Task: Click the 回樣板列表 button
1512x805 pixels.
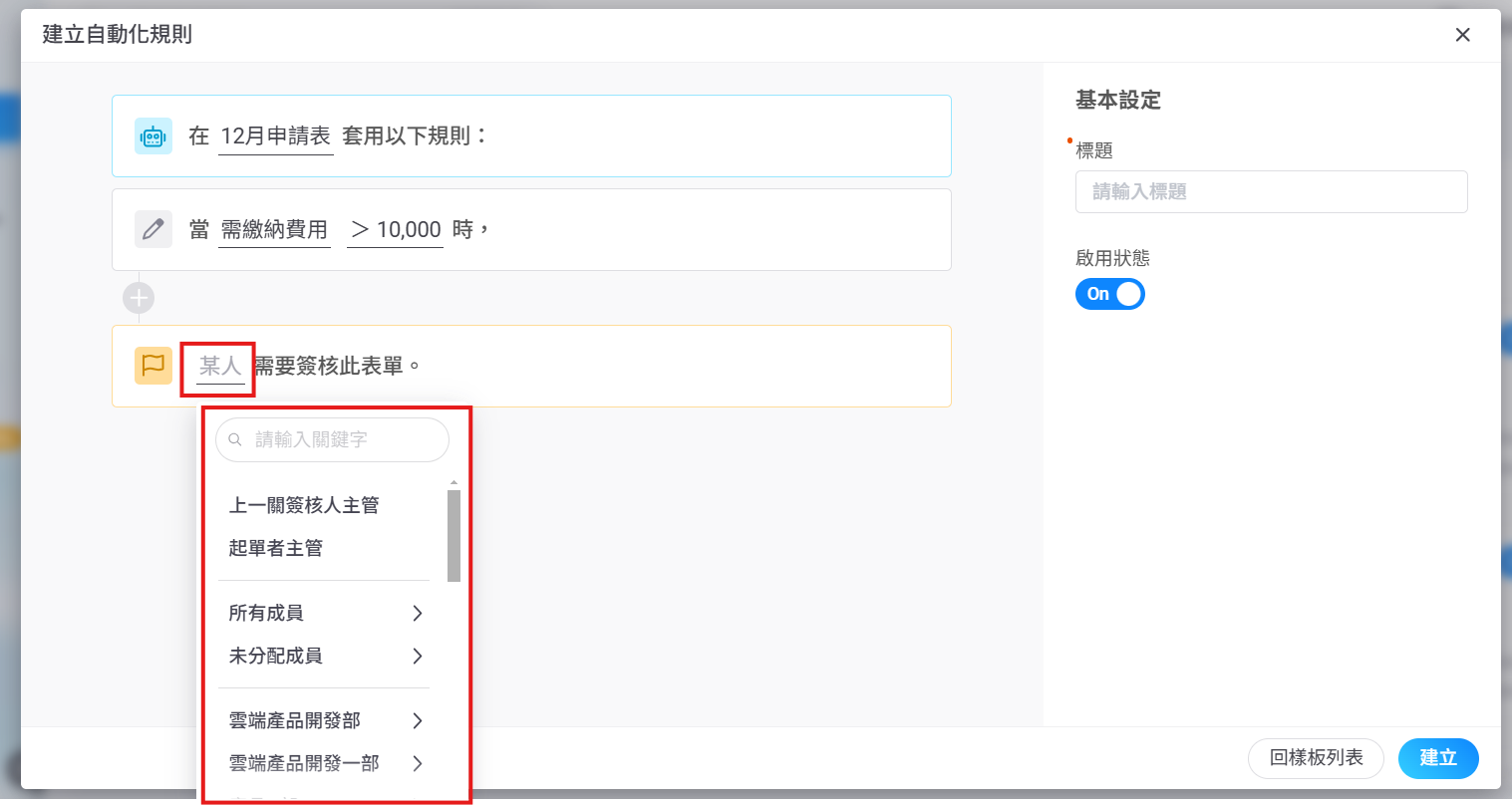Action: 1316,758
